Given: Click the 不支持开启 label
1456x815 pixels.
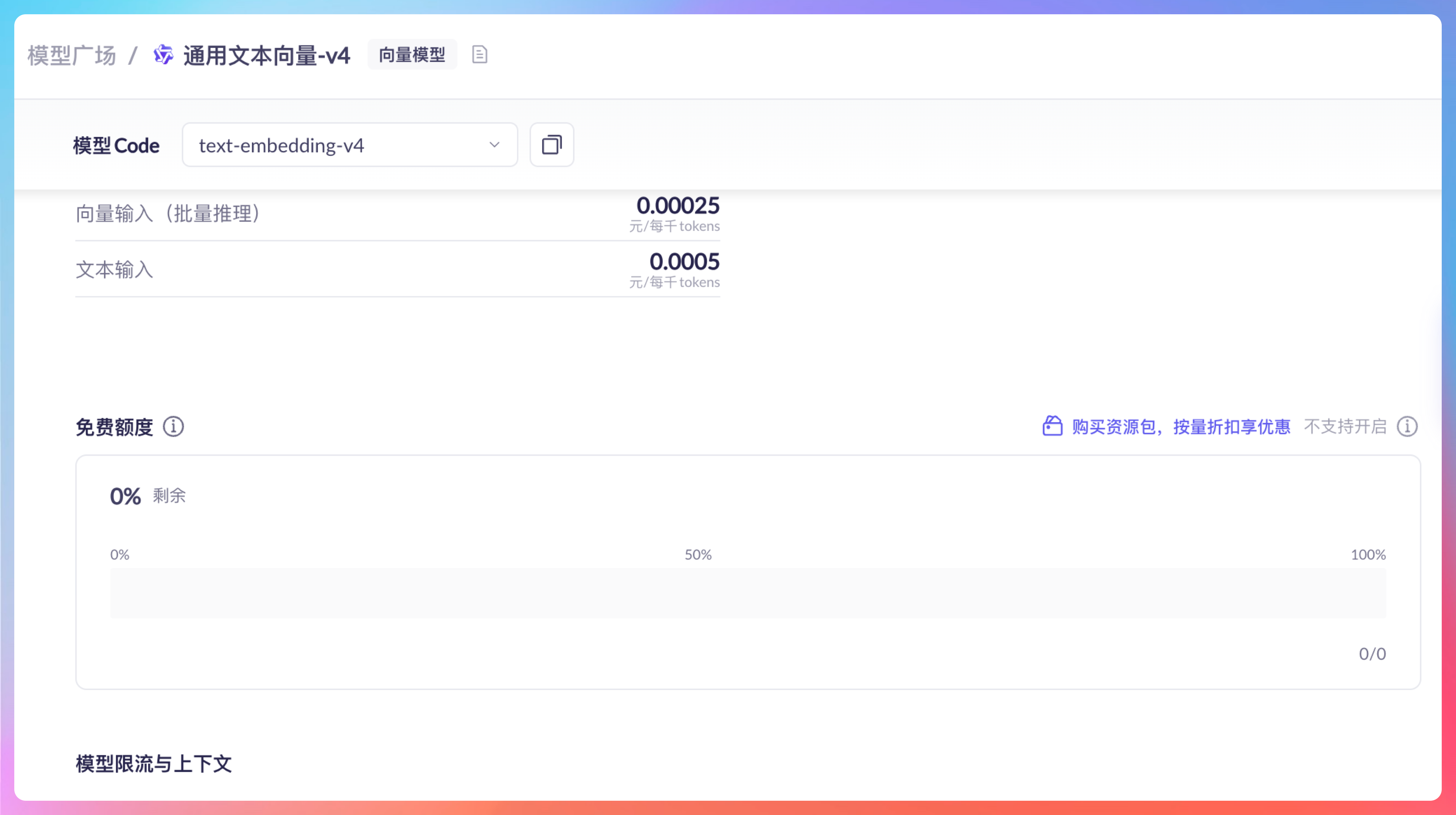Looking at the screenshot, I should coord(1345,427).
